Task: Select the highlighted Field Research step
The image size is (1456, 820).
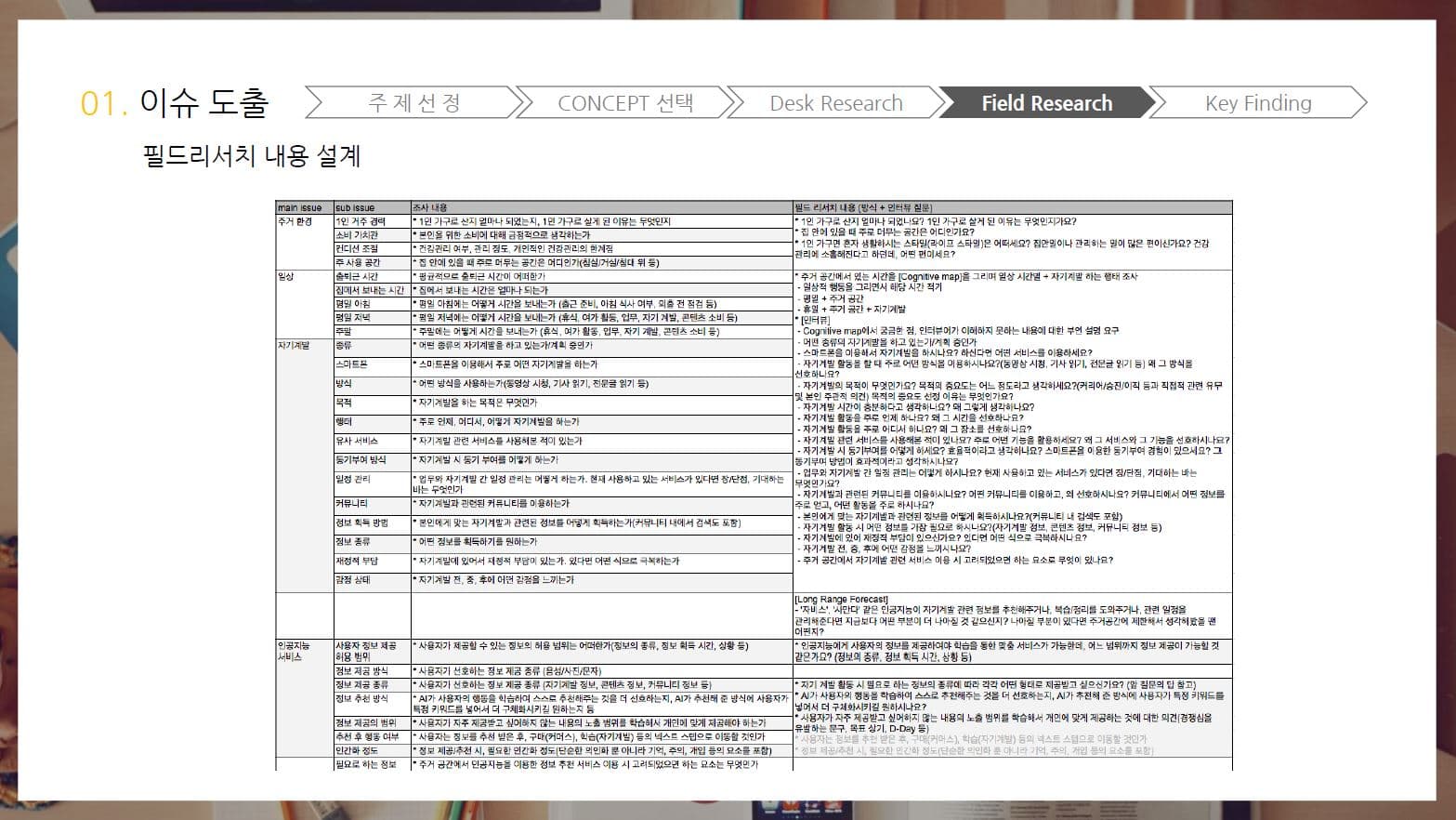Action: [1046, 102]
